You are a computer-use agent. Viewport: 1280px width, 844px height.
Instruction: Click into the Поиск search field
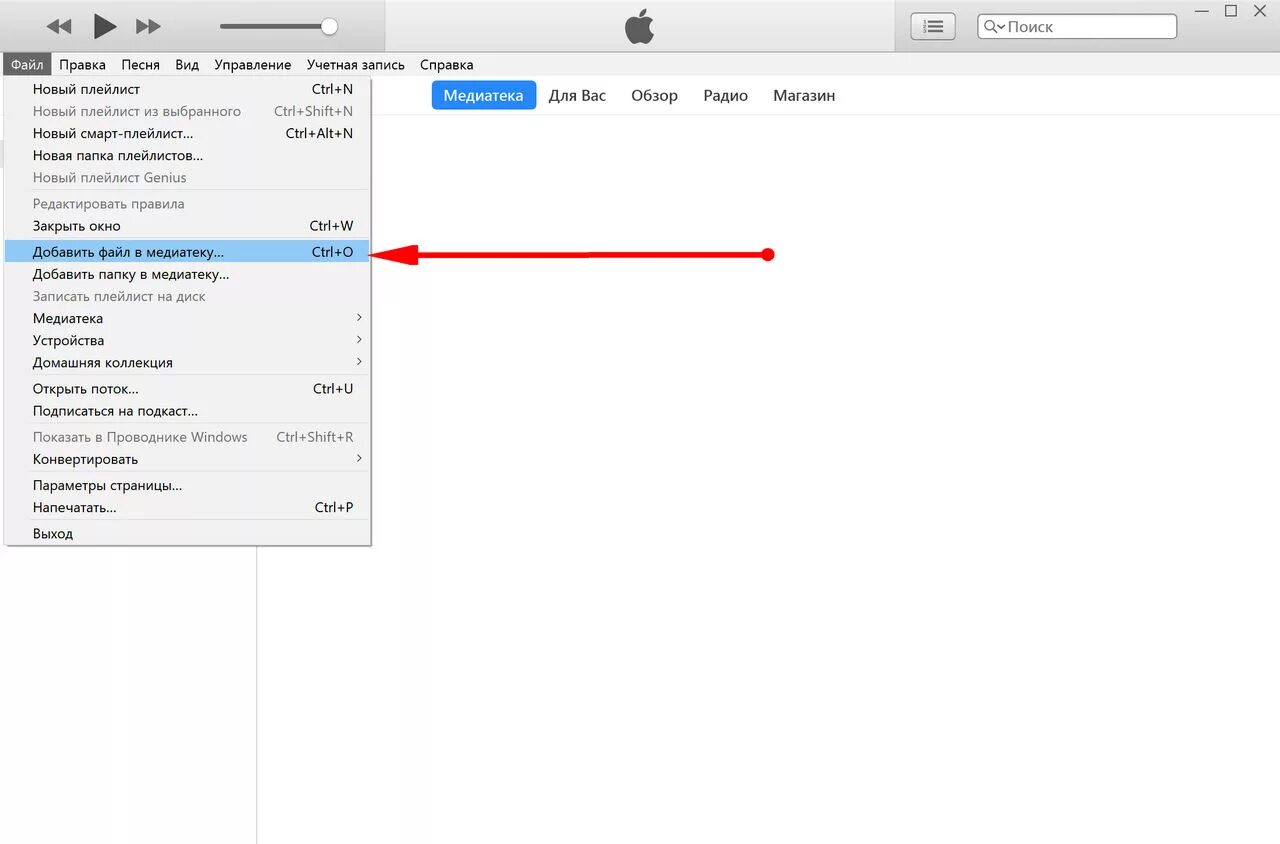click(x=1077, y=27)
